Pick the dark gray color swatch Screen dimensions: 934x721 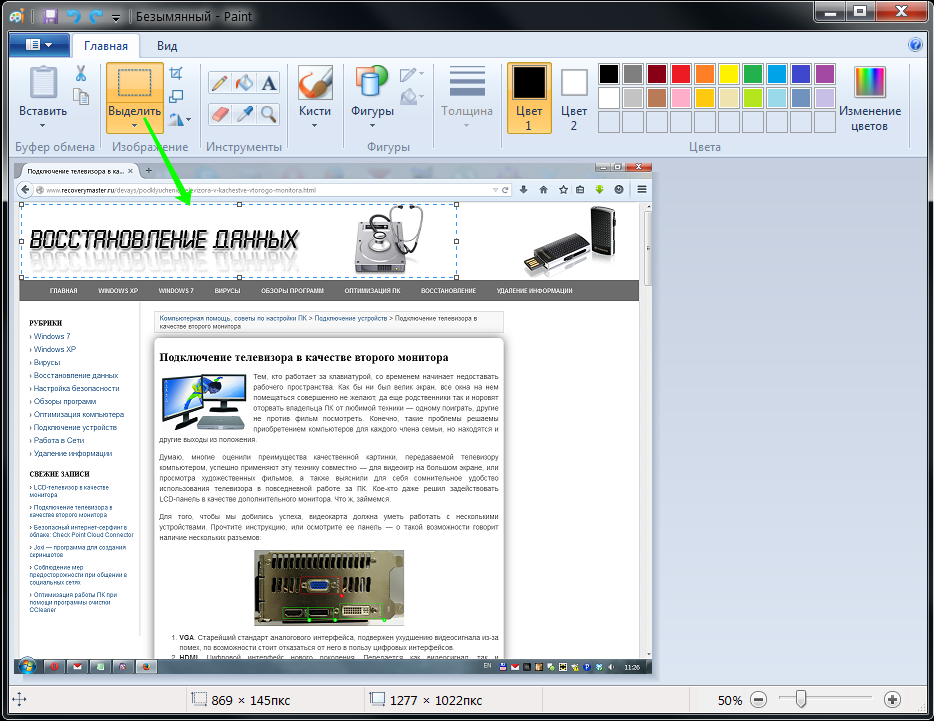click(x=633, y=74)
